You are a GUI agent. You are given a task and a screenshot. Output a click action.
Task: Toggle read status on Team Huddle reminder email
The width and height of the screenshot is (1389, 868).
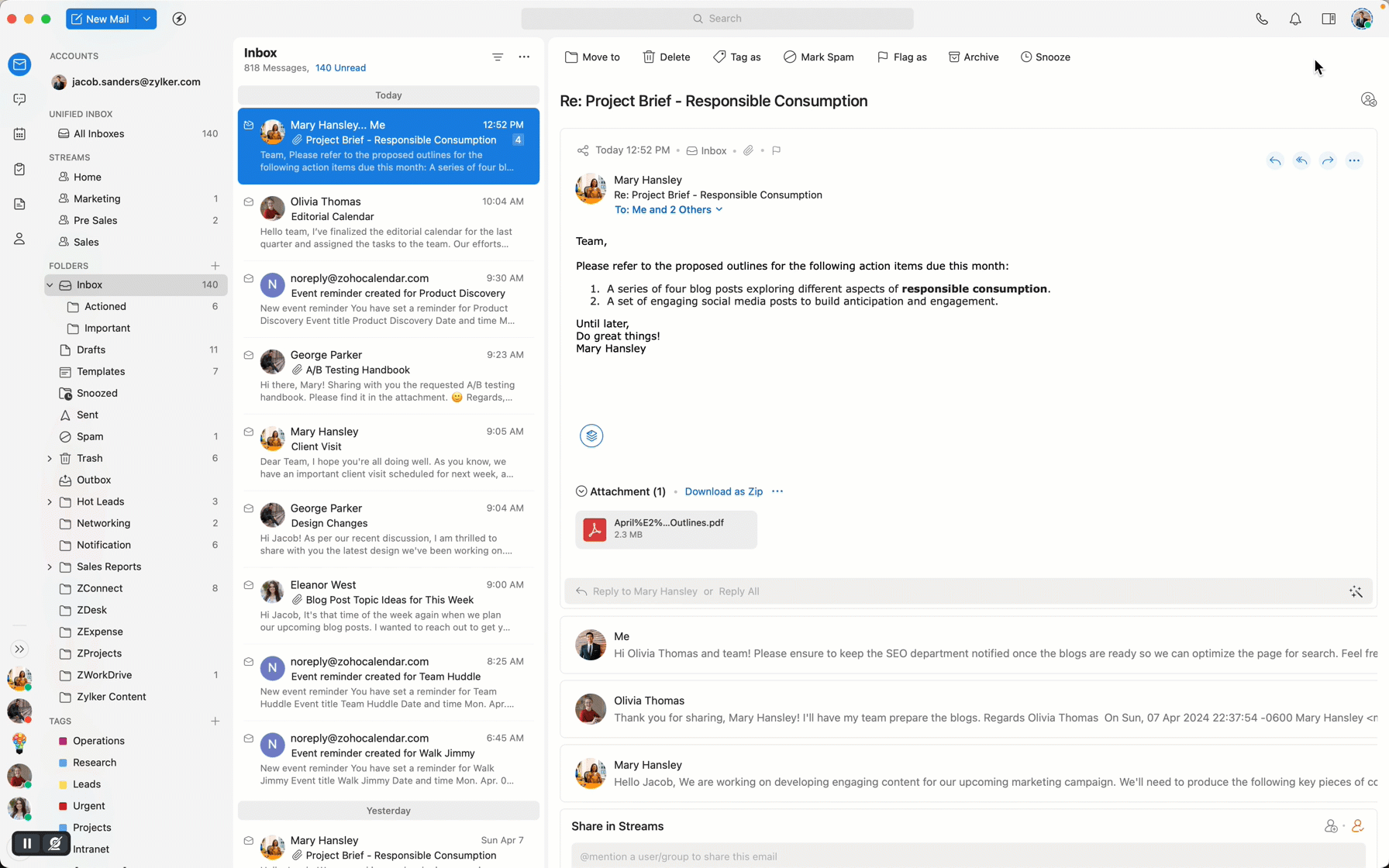click(249, 662)
